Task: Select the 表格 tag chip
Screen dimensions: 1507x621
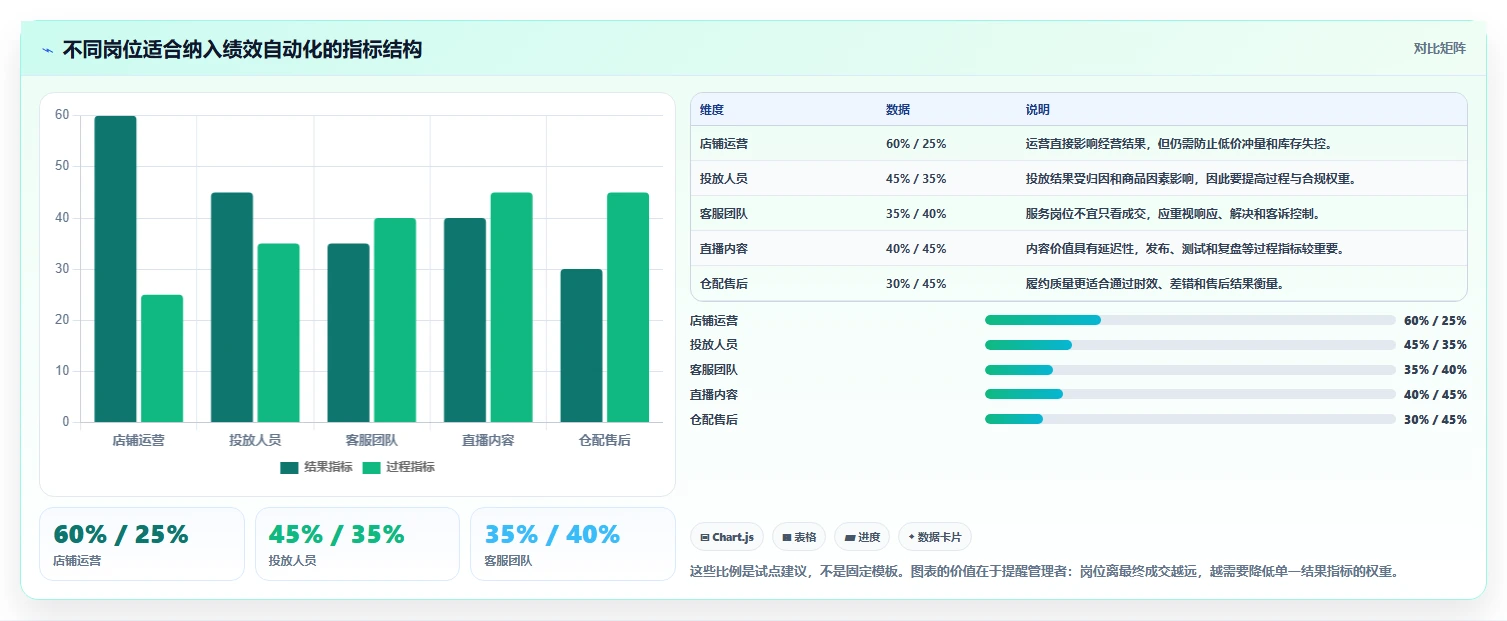Action: click(799, 537)
